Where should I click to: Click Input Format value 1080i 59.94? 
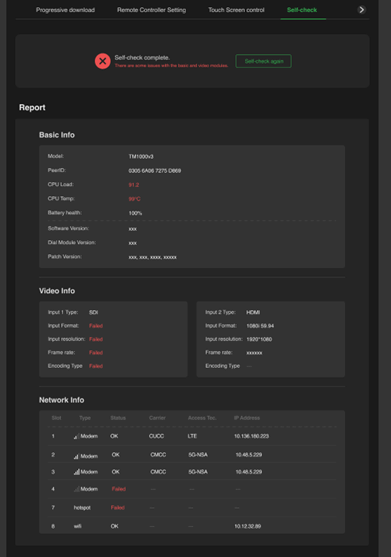[x=260, y=326]
